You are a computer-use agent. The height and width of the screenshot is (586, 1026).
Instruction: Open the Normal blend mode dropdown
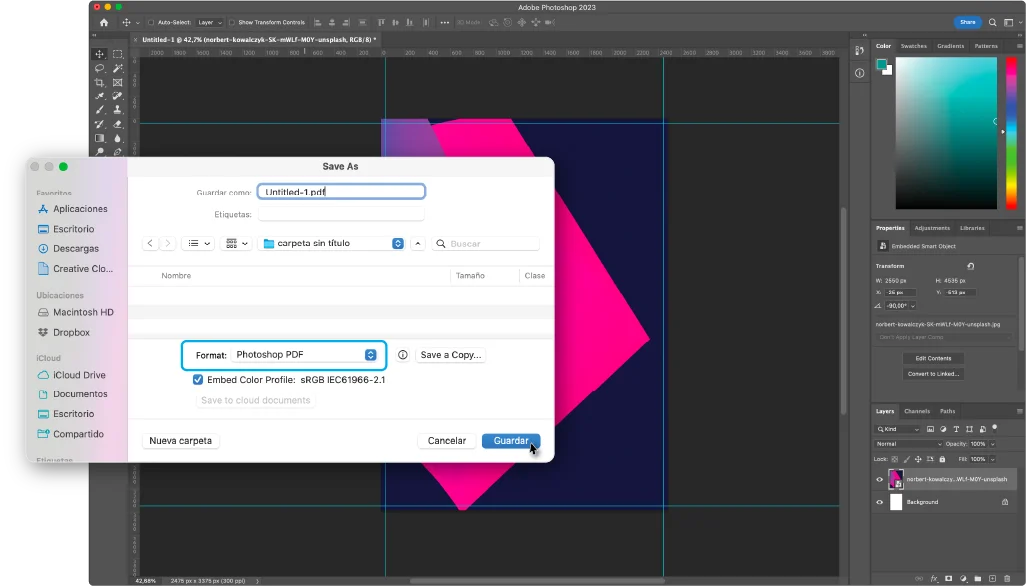[x=909, y=444]
